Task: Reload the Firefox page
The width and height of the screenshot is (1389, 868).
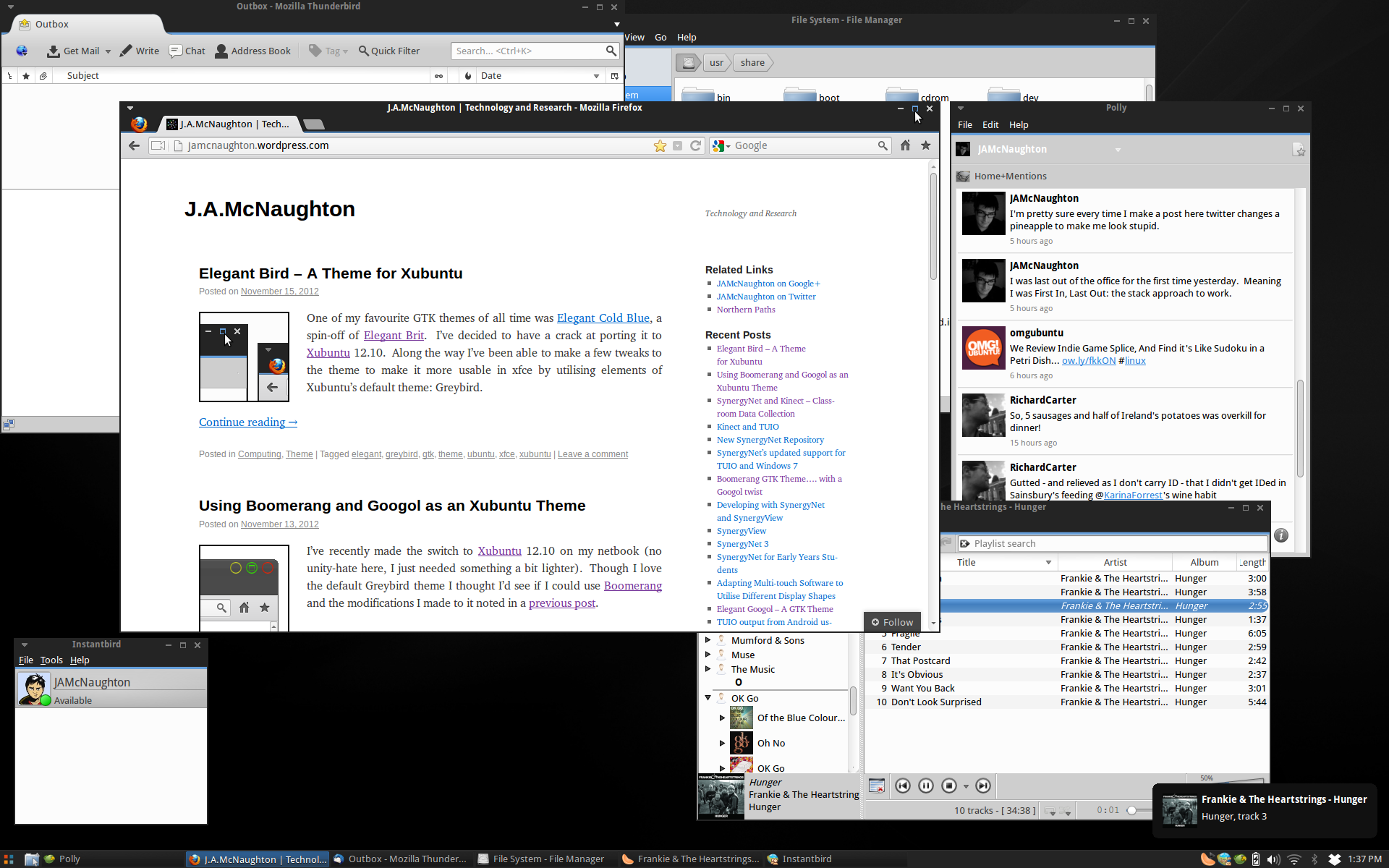Action: [x=695, y=146]
